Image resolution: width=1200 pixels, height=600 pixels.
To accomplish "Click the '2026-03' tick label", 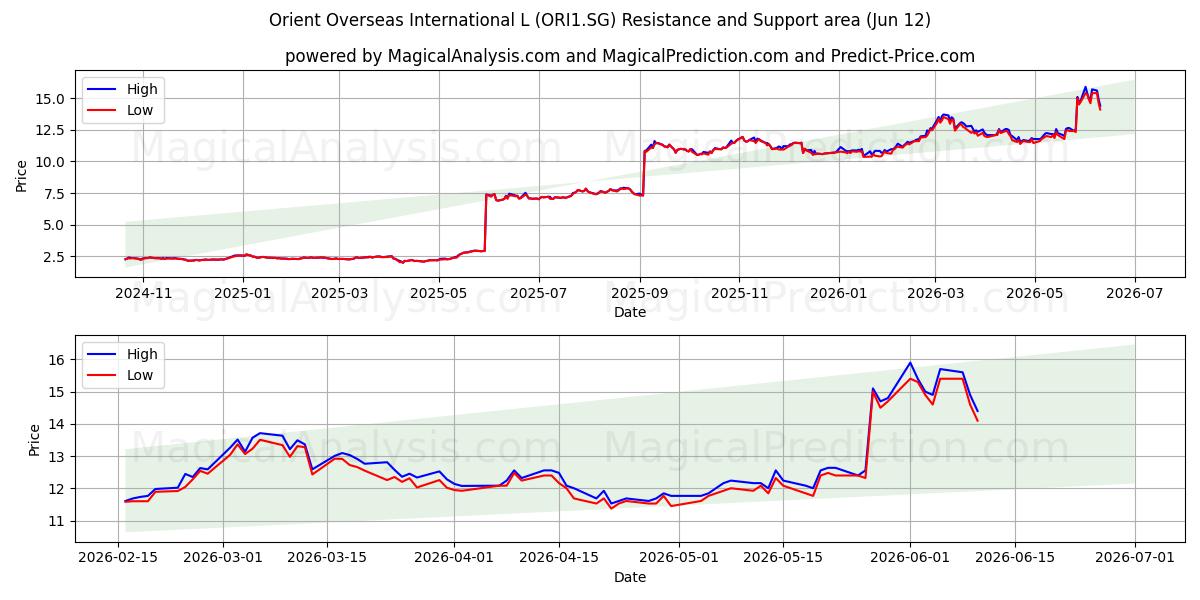I will tap(935, 293).
